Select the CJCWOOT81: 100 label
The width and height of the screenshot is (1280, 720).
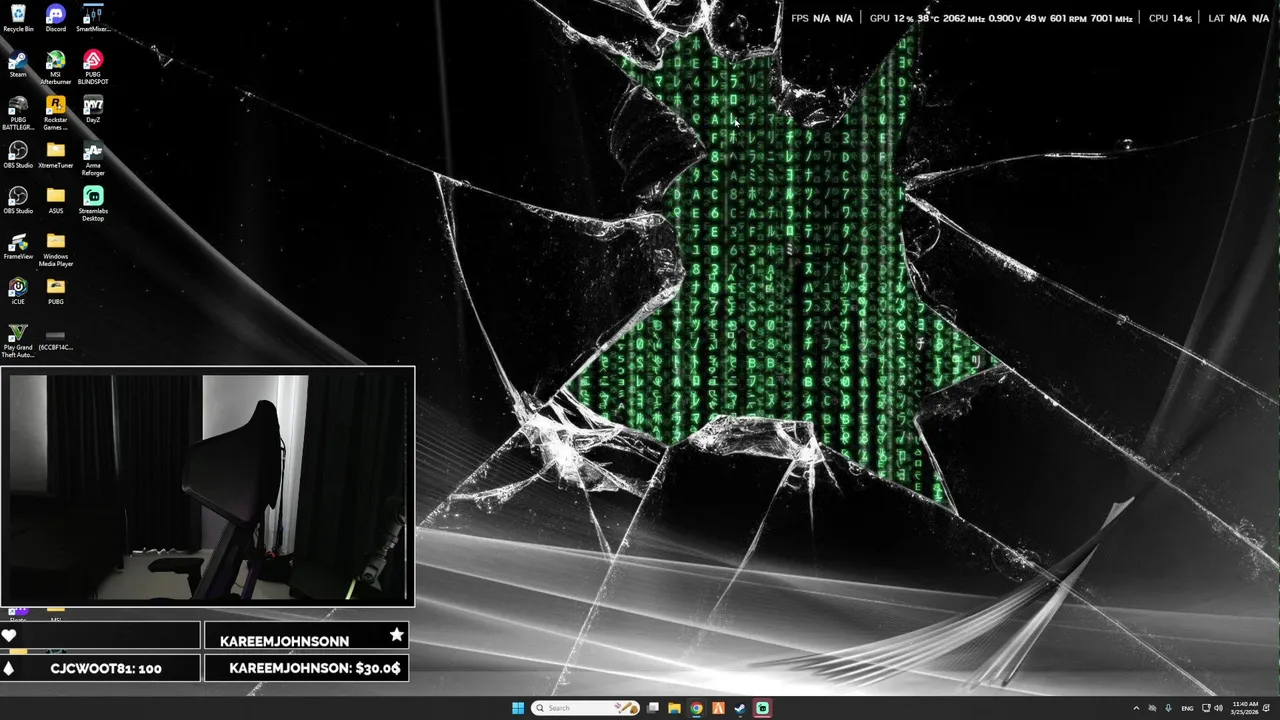(106, 668)
